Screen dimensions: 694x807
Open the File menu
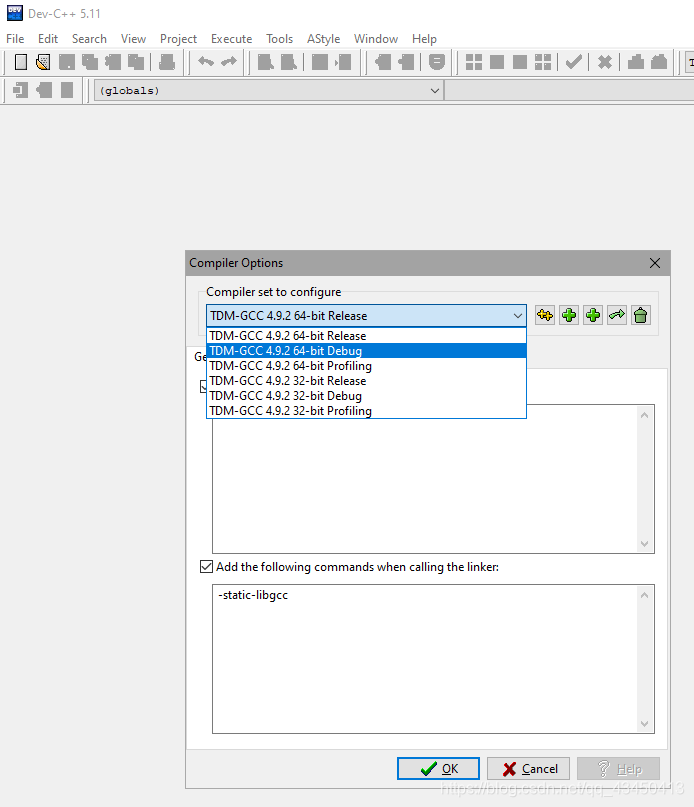point(15,39)
